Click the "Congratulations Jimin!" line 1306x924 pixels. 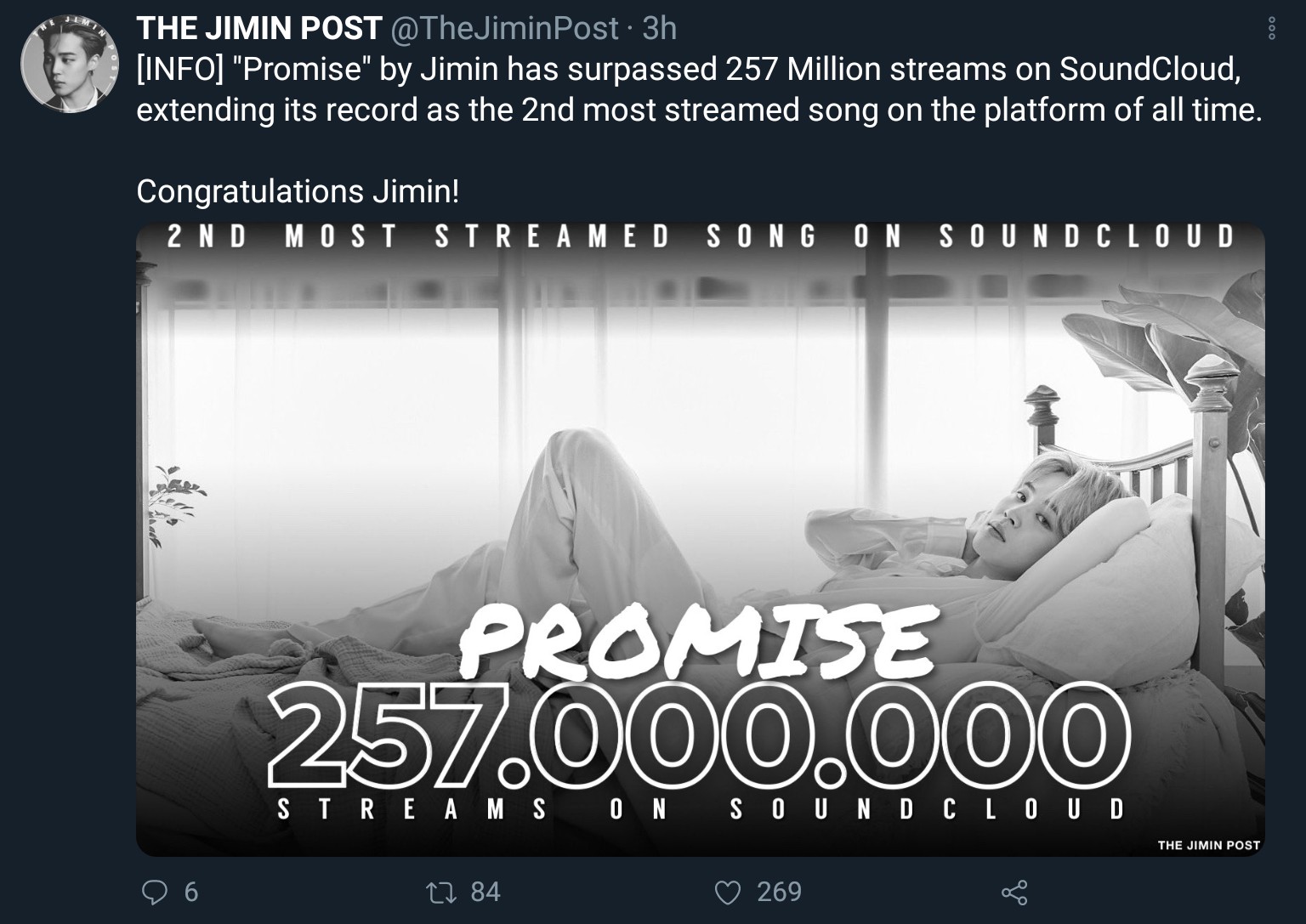298,191
